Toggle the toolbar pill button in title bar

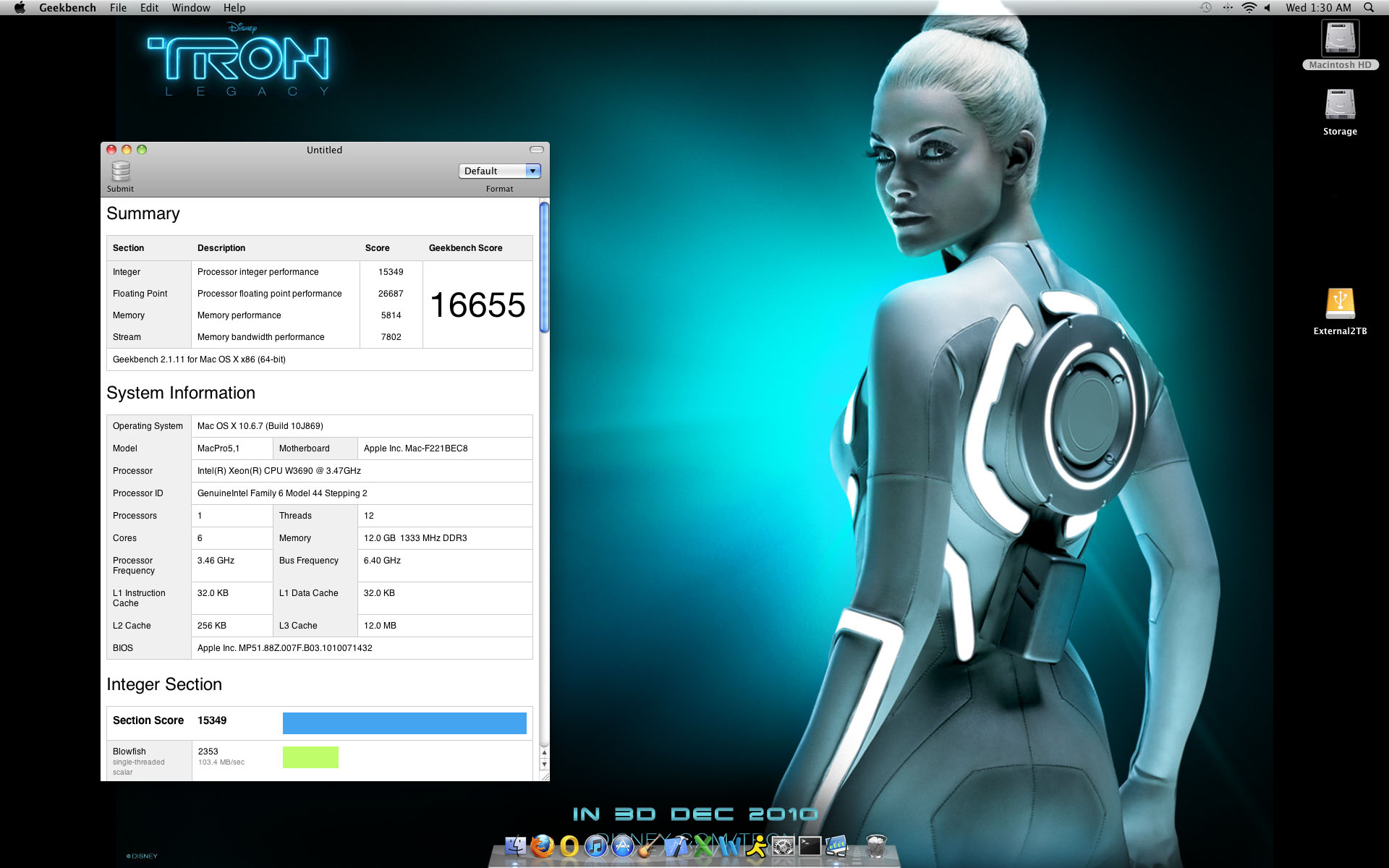coord(536,150)
